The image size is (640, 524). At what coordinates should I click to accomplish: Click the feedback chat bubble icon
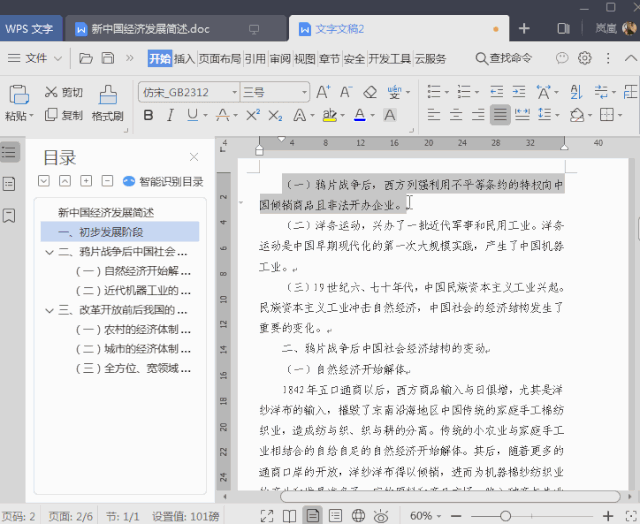[x=562, y=58]
